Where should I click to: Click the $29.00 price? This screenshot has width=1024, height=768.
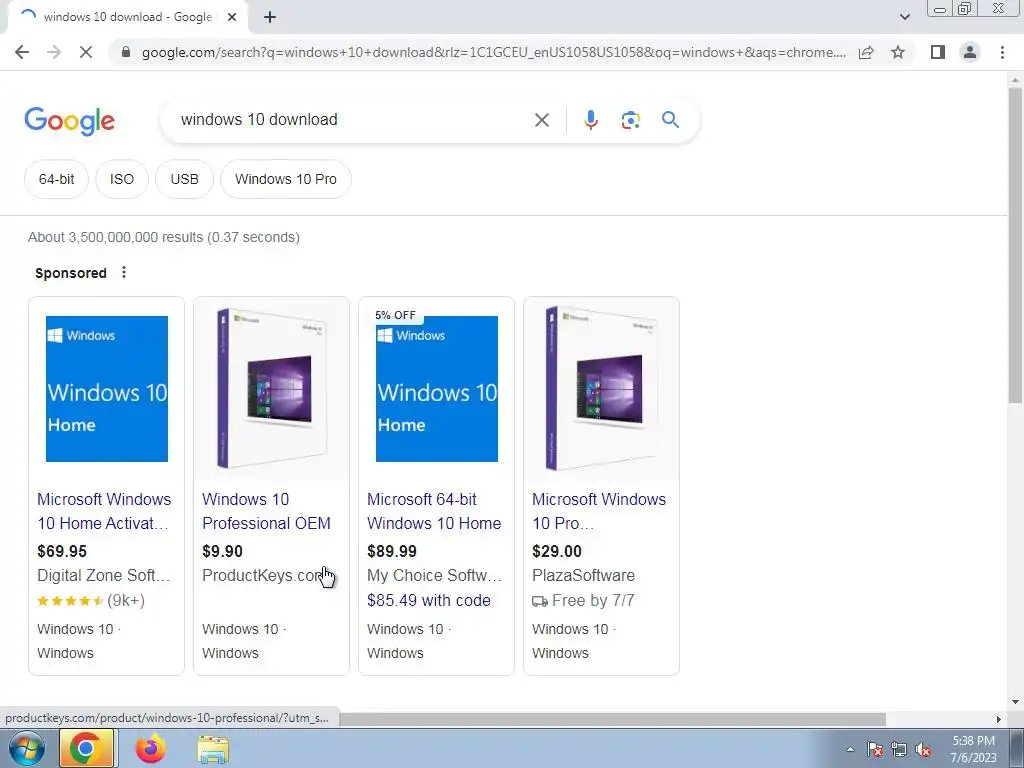click(x=556, y=551)
